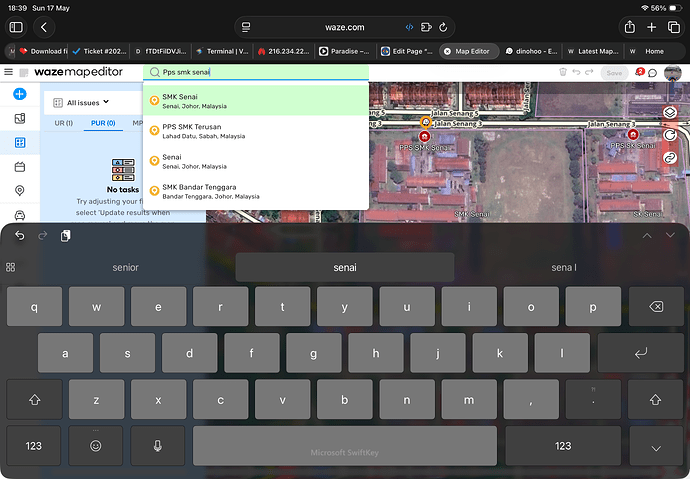Click the keyboard down chevron for next field
The height and width of the screenshot is (479, 690).
coord(670,235)
